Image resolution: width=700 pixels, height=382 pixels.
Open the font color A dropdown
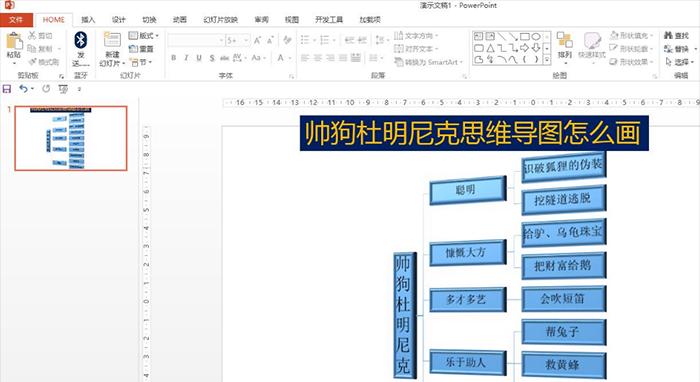[x=290, y=58]
